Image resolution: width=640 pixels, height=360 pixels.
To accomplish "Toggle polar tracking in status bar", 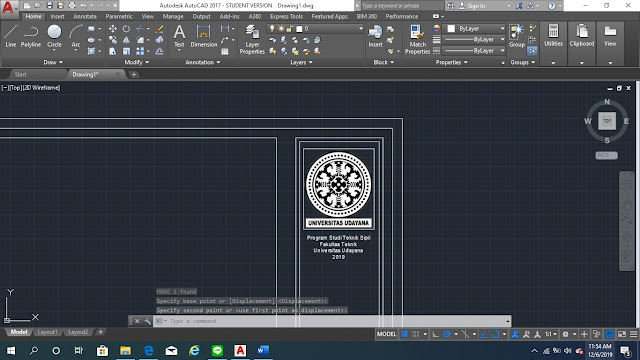I will (x=447, y=334).
